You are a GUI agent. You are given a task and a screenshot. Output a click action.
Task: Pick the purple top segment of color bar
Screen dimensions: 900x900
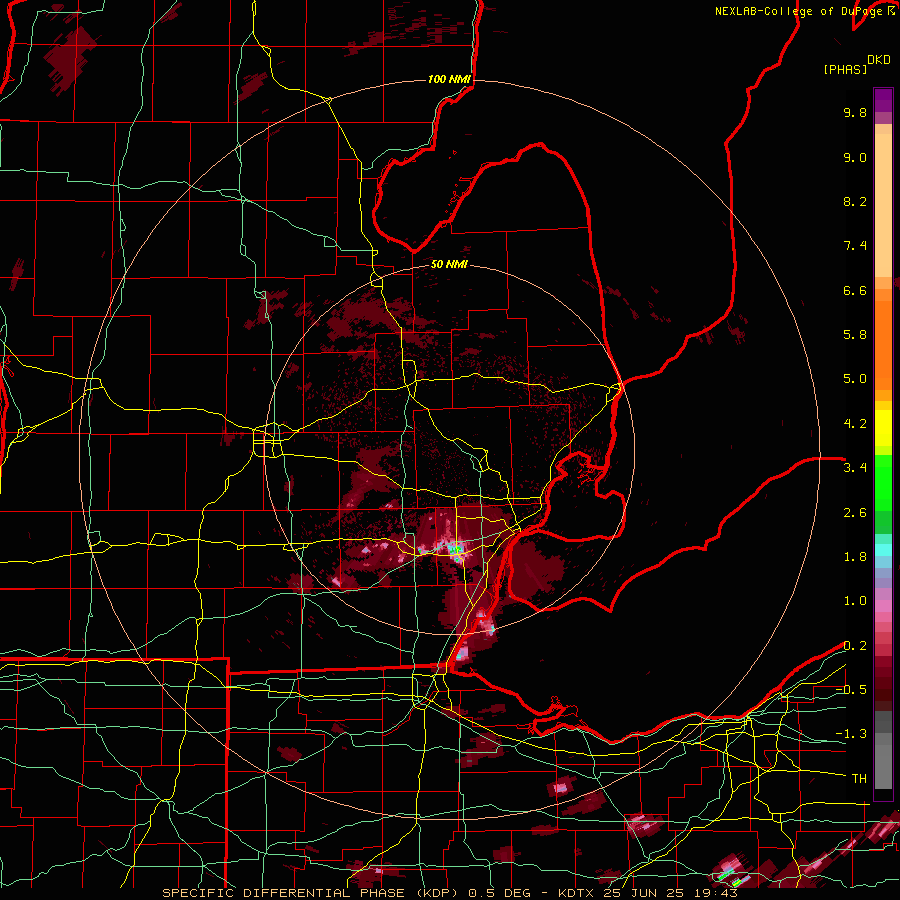883,101
